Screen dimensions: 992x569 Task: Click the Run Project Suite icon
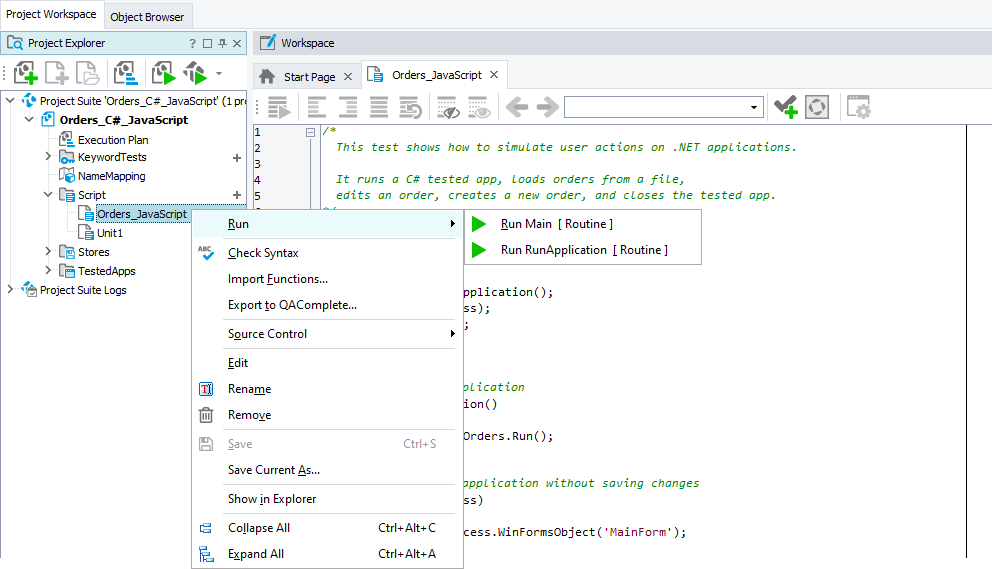[194, 73]
